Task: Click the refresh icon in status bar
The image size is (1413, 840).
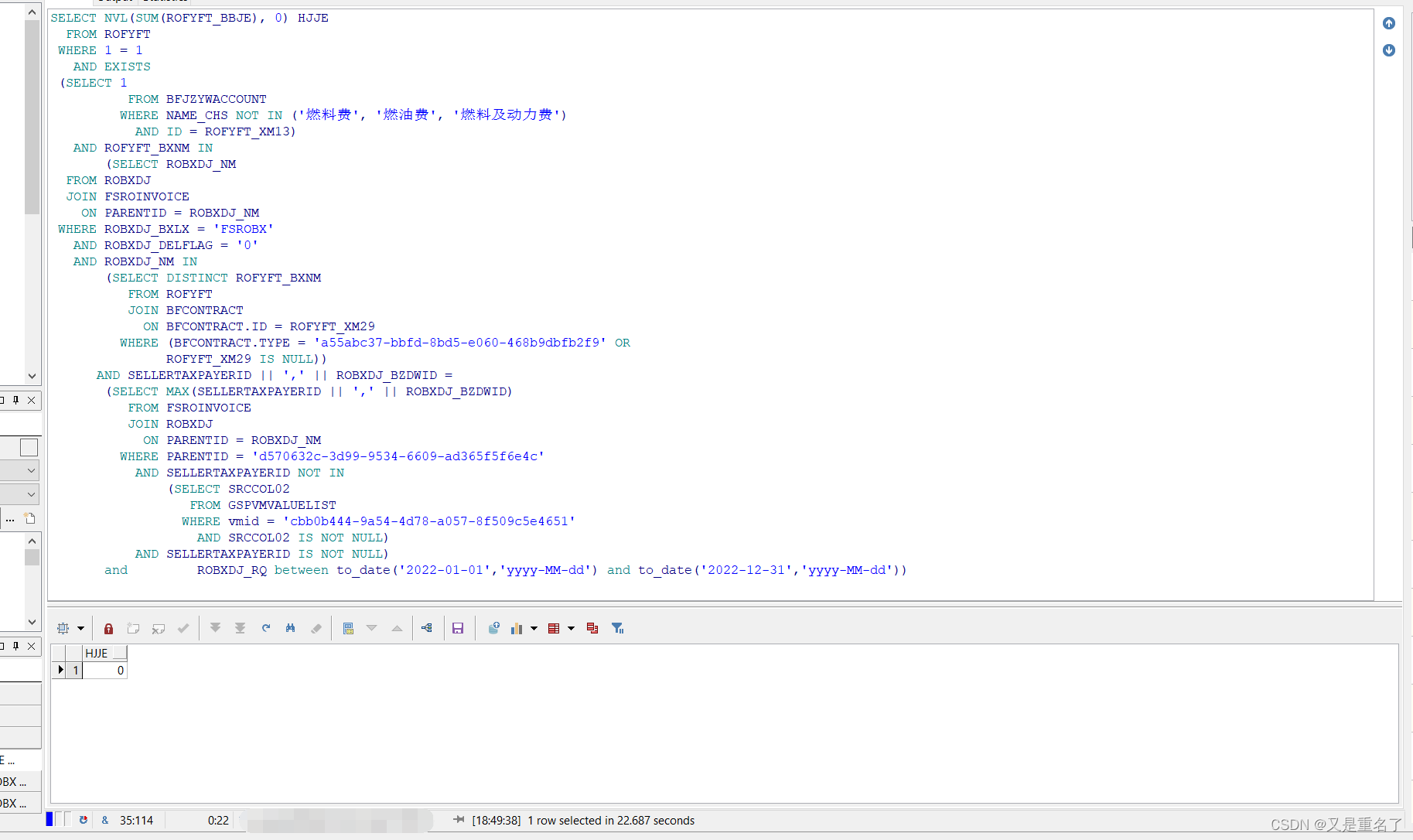Action: coord(84,821)
